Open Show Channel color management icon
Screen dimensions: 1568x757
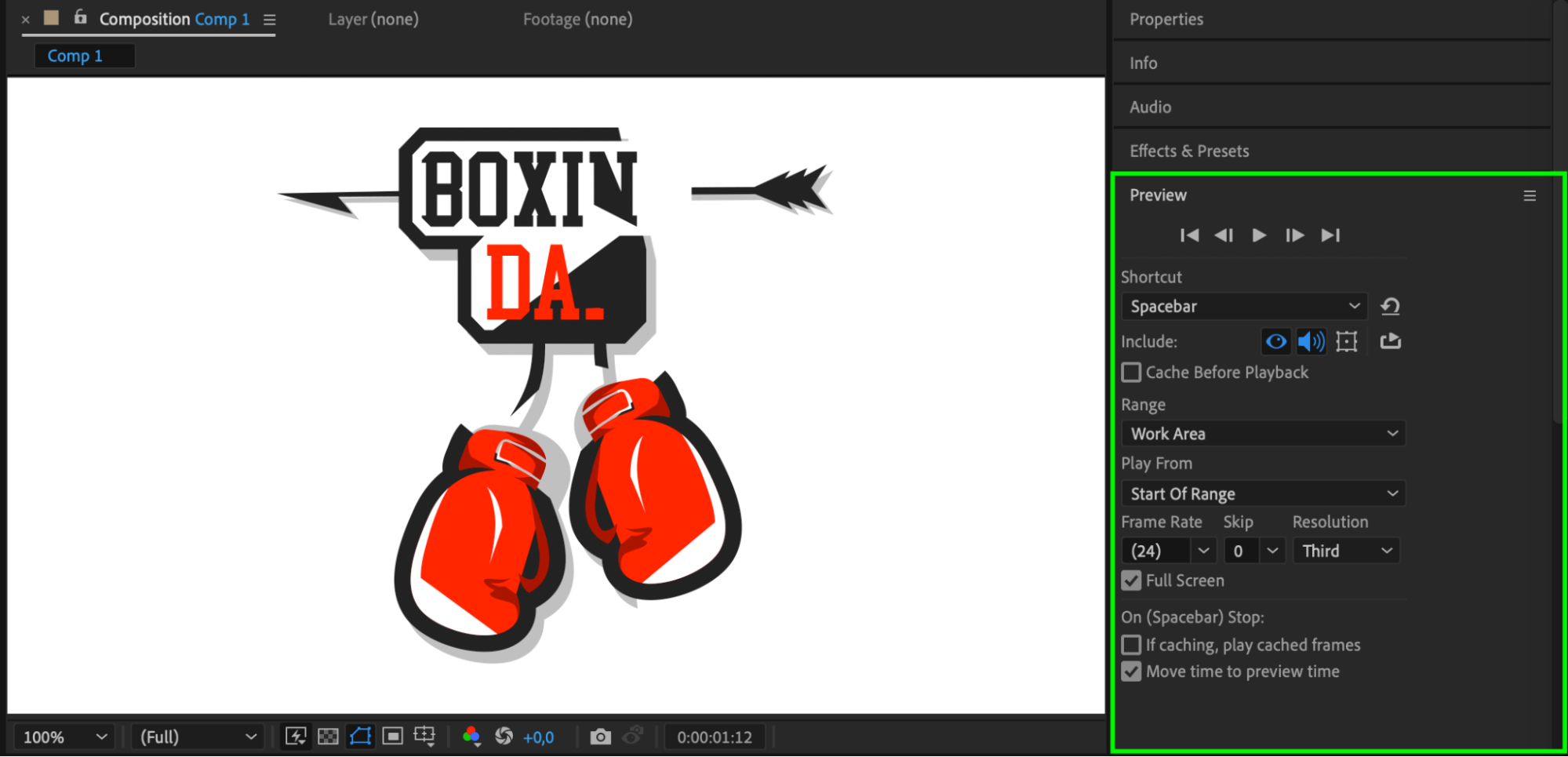tap(471, 737)
